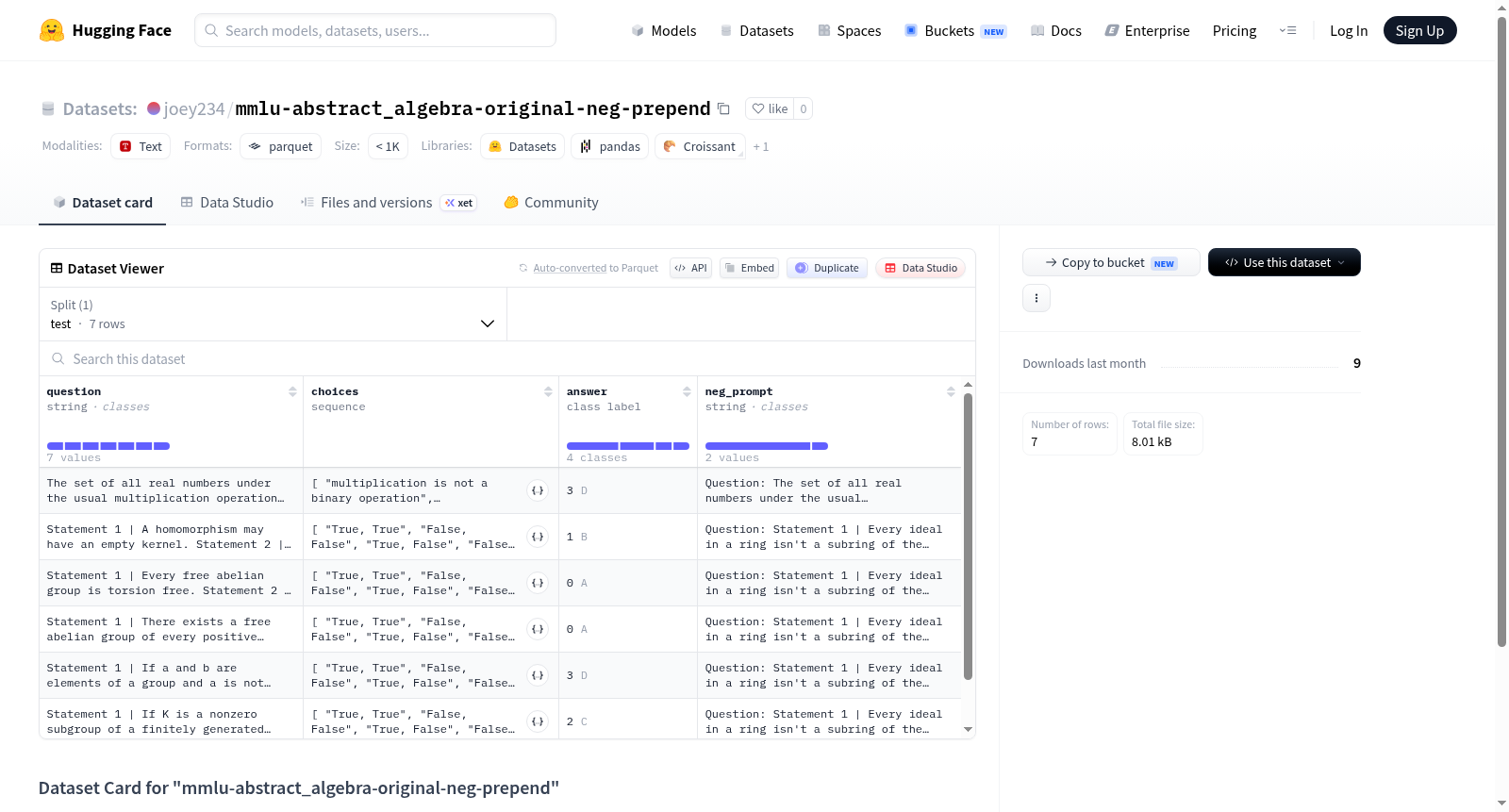Click the answer column class distribution bar
This screenshot has height=812, width=1509.
628,445
